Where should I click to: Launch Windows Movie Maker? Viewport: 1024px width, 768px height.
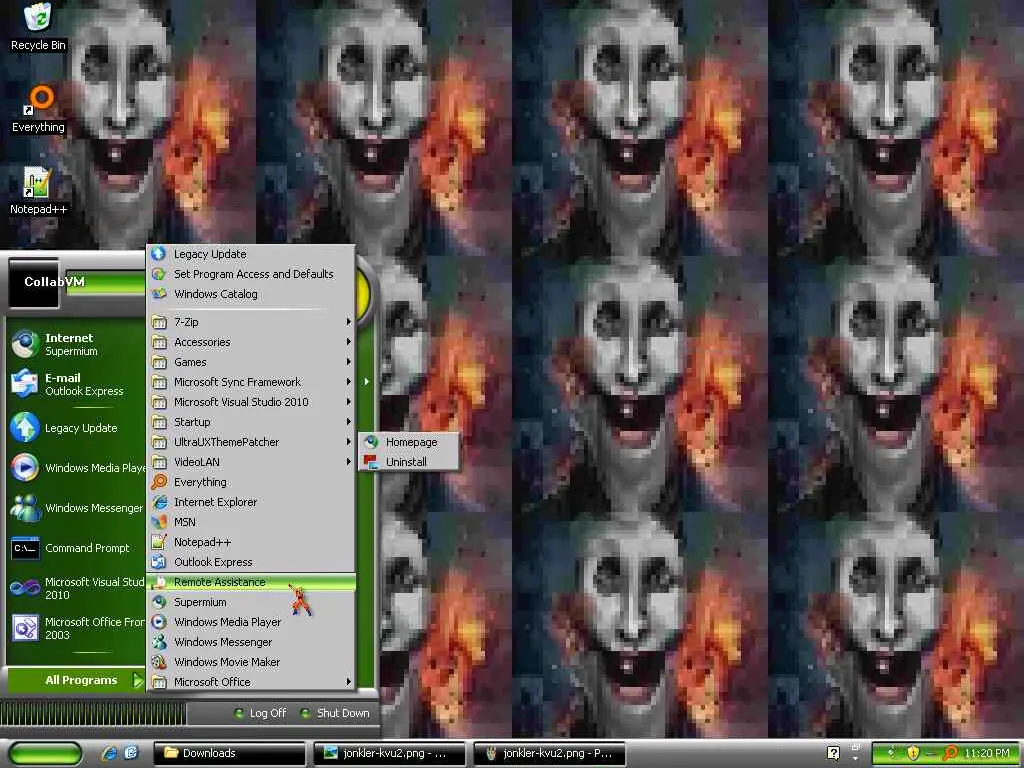coord(251,662)
